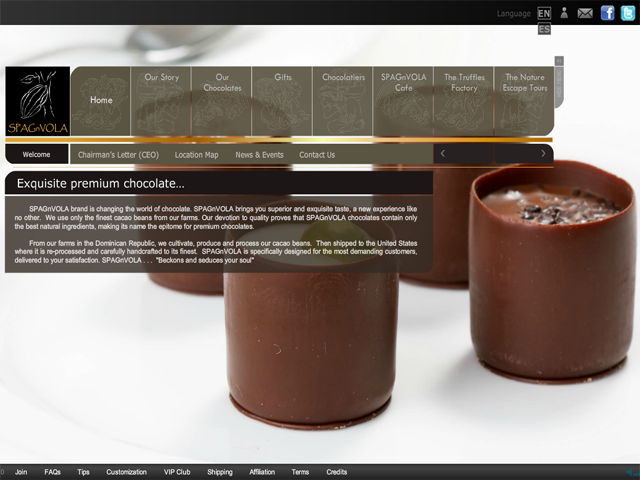Image resolution: width=640 pixels, height=480 pixels.
Task: Select the Welcome tab
Action: click(x=37, y=154)
